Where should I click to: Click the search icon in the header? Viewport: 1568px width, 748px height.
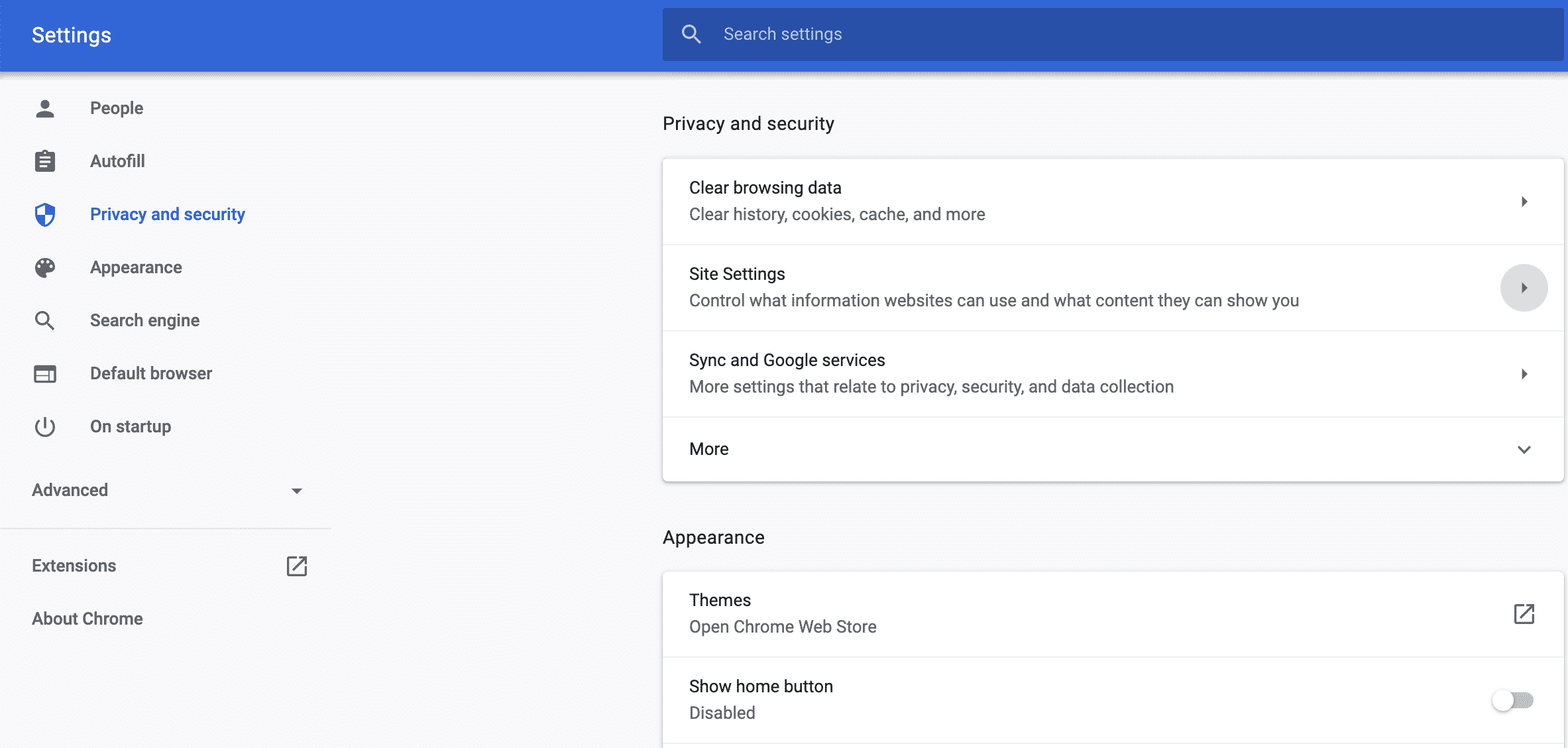(692, 34)
